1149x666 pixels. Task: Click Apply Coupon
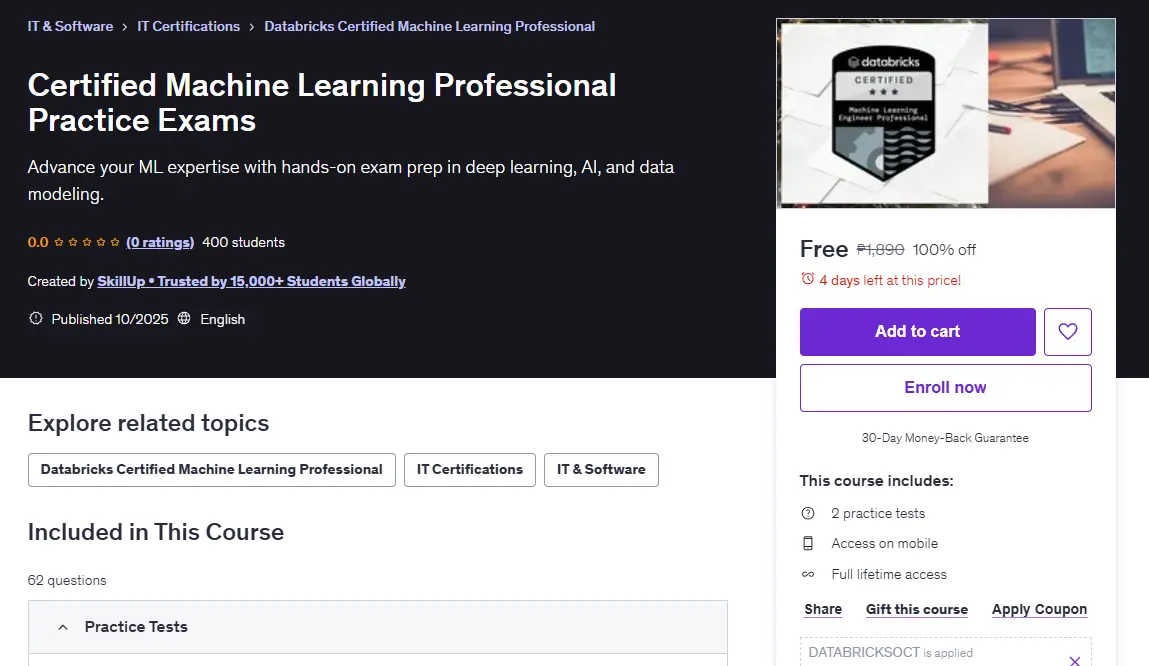1039,610
